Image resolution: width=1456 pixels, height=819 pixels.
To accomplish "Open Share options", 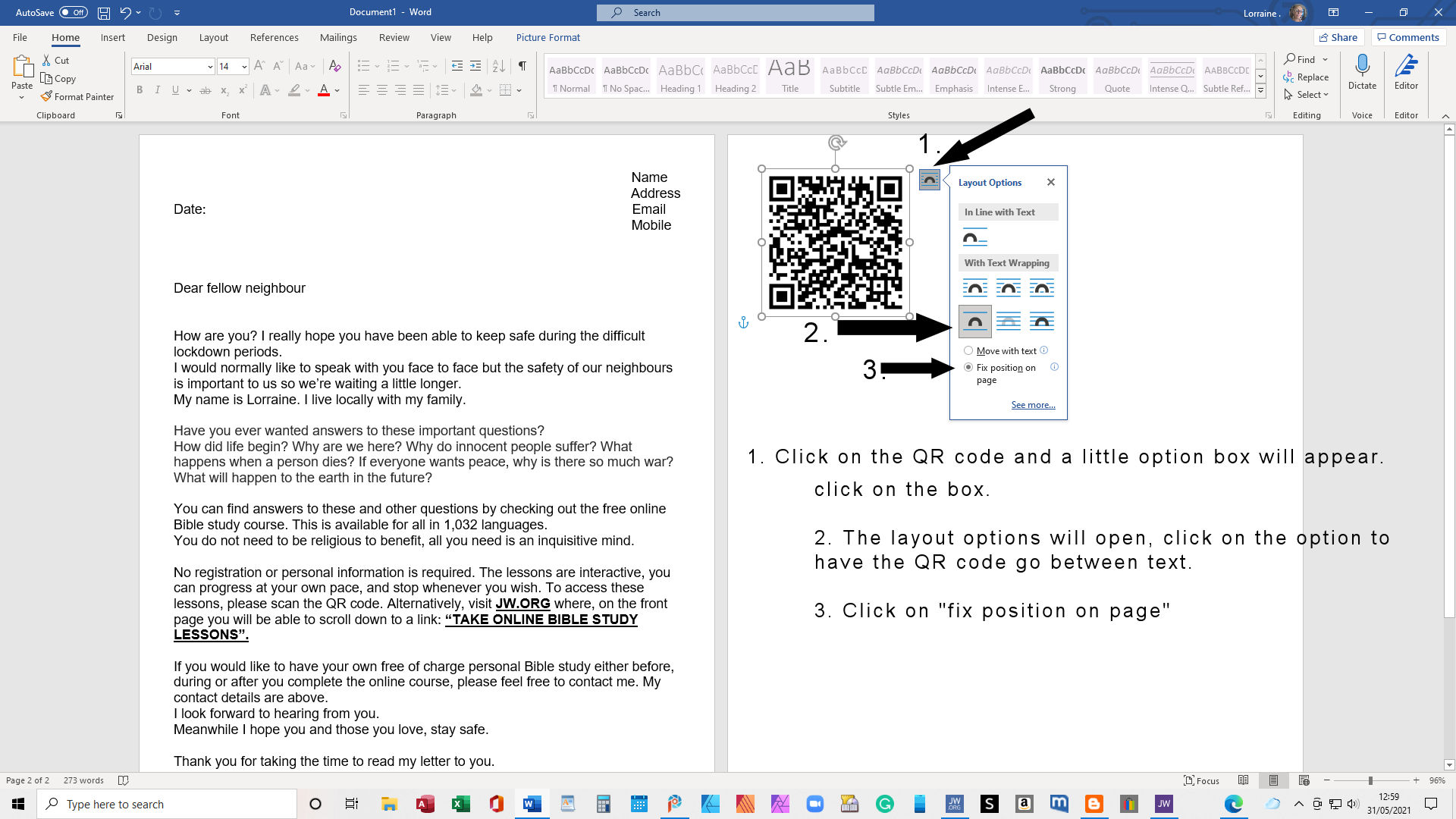I will point(1339,37).
